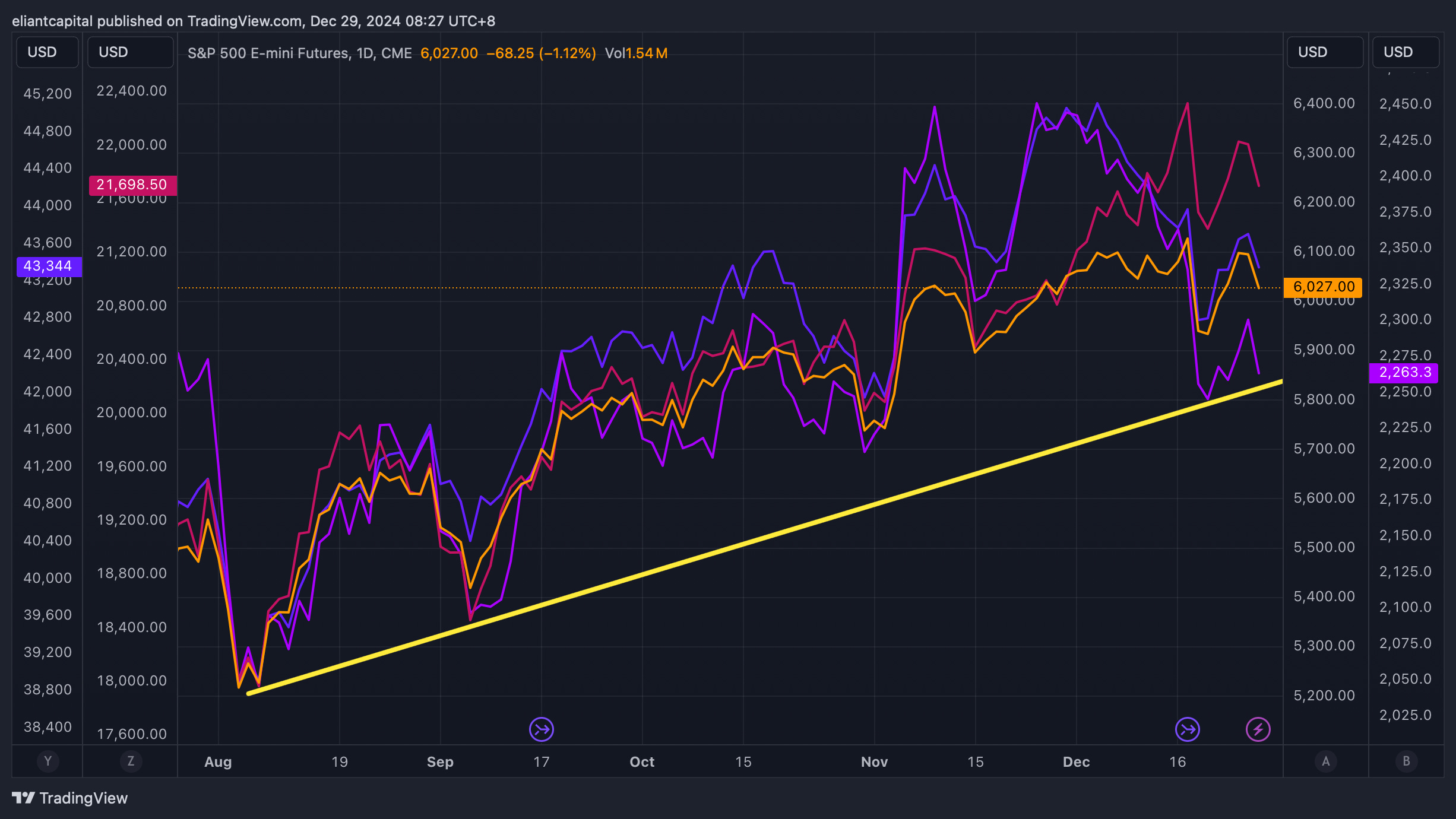Open the USD selector above the 2,450.0 scale
The height and width of the screenshot is (819, 1456).
coord(1405,52)
